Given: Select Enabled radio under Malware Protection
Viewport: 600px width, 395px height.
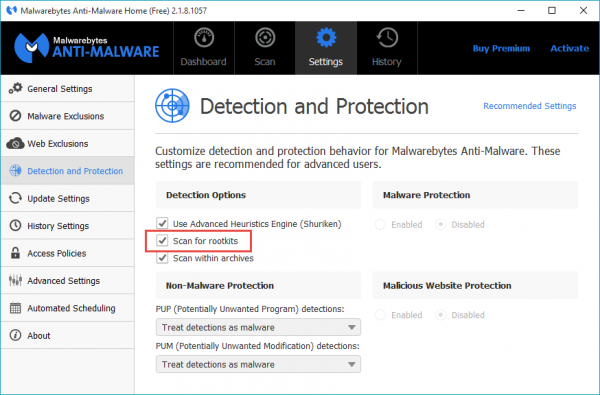Looking at the screenshot, I should tap(380, 224).
